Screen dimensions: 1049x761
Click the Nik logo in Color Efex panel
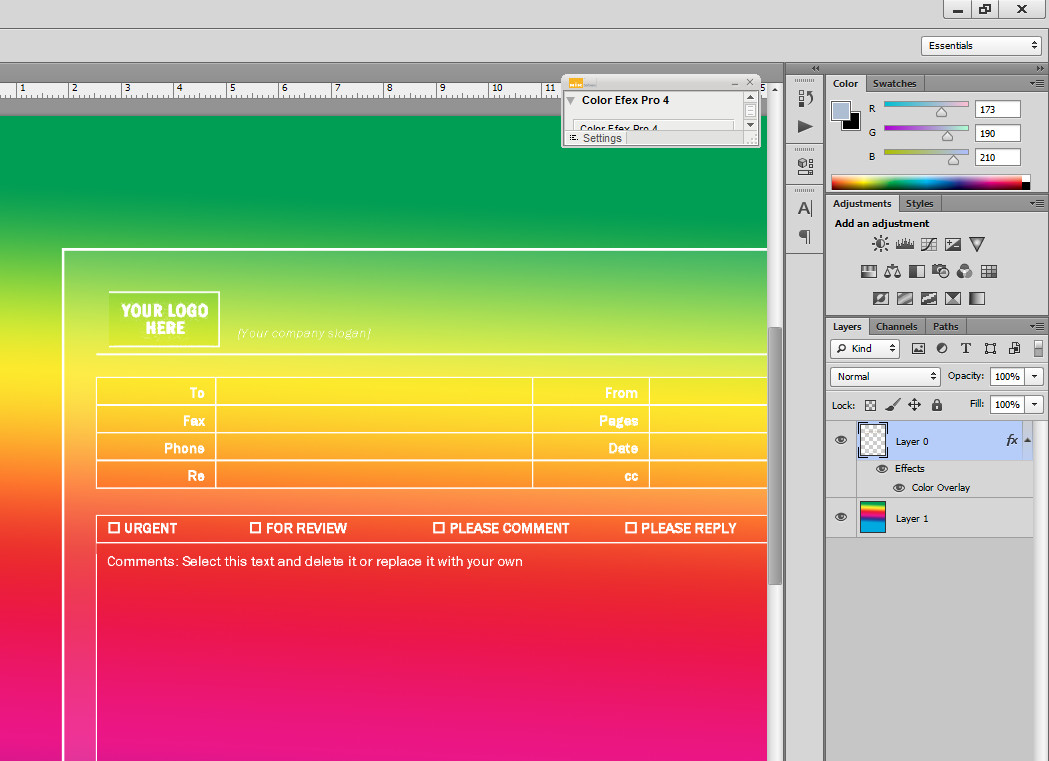point(575,83)
